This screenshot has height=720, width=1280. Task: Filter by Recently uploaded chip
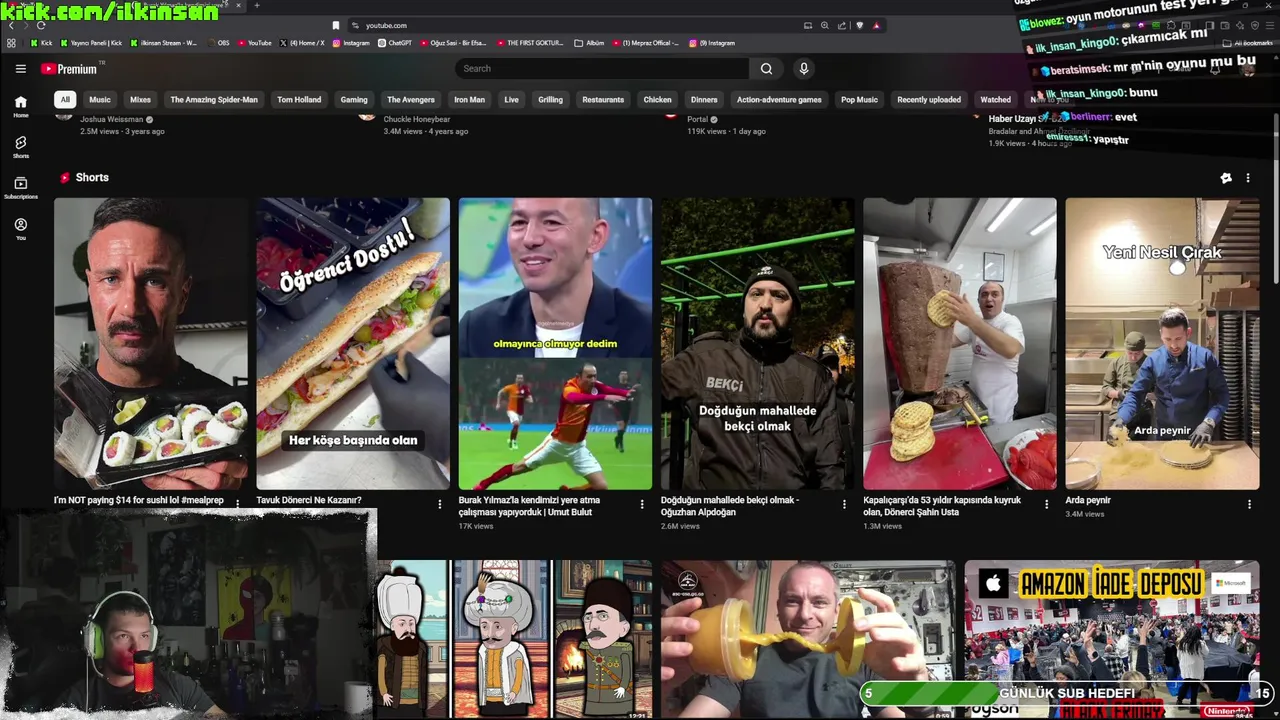coord(929,100)
